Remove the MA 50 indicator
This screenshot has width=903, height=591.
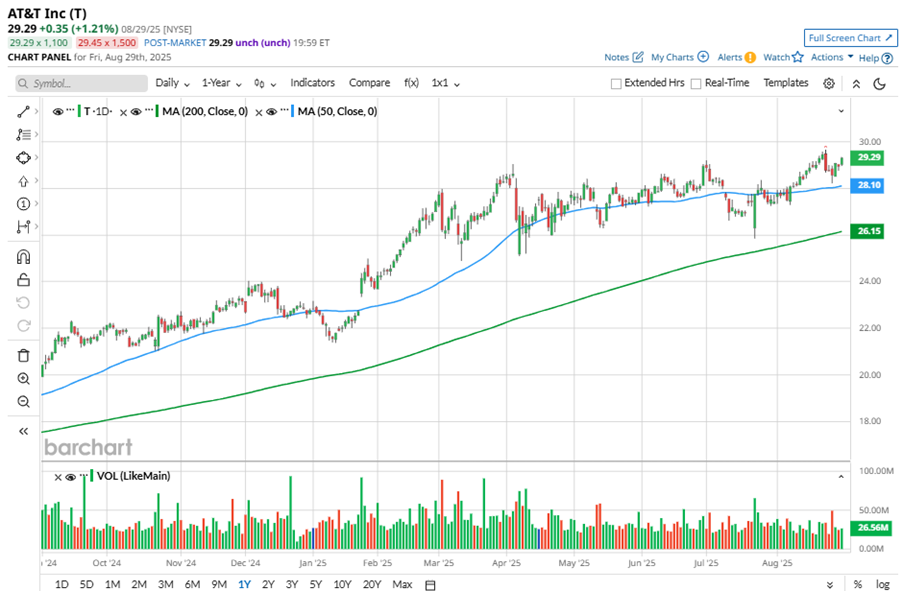(259, 112)
